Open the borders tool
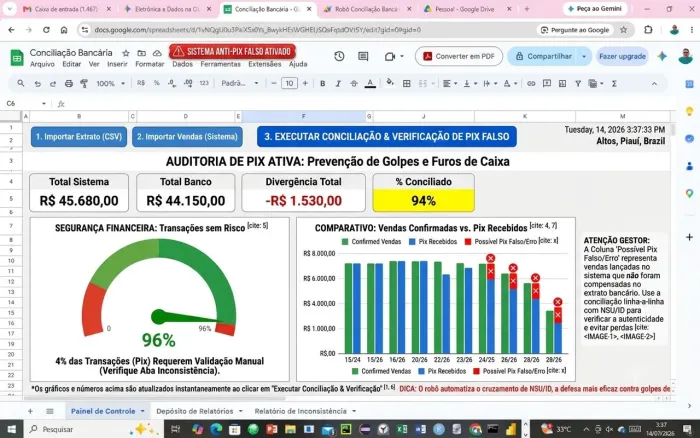 tap(407, 83)
